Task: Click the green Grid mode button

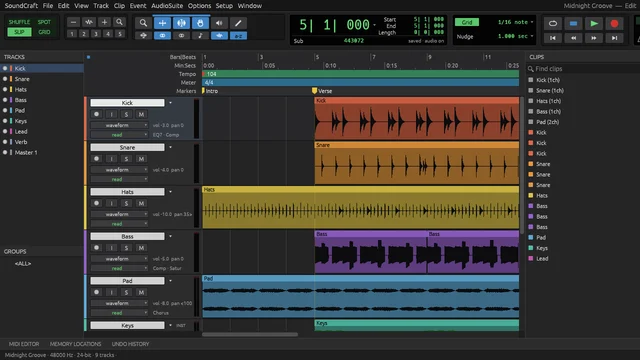Action: [x=467, y=22]
